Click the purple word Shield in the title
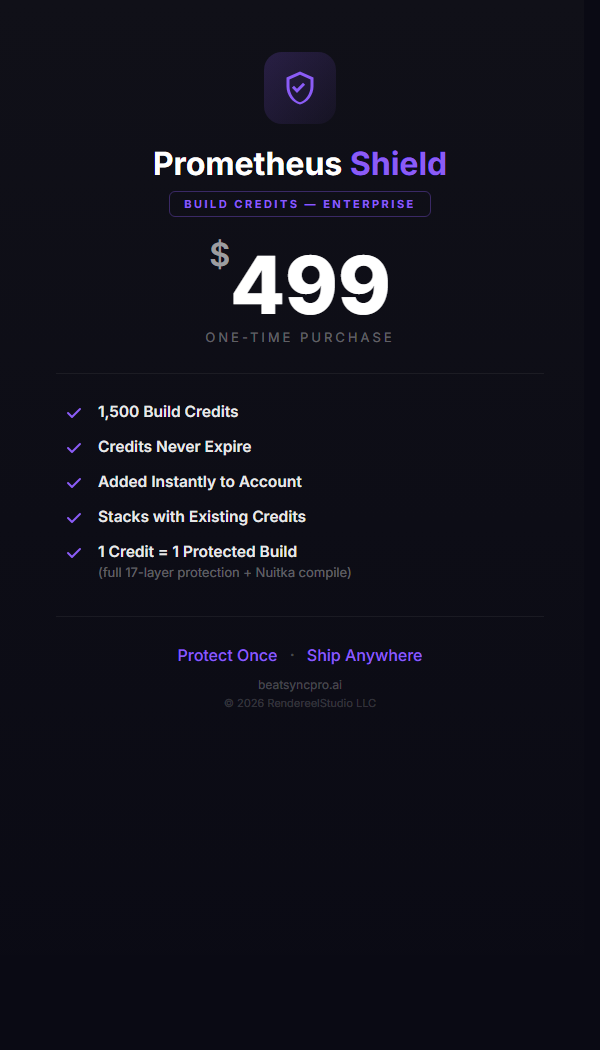600x1050 pixels. pos(398,164)
